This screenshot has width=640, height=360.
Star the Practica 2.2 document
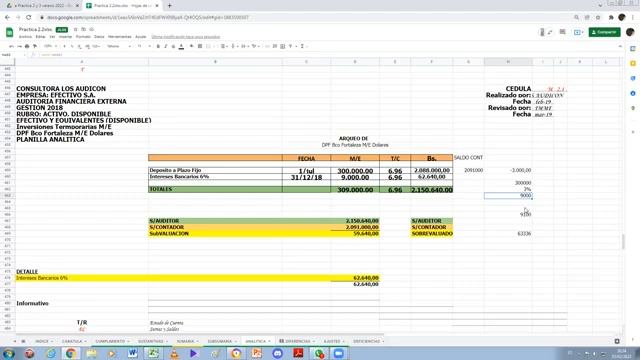pos(76,29)
